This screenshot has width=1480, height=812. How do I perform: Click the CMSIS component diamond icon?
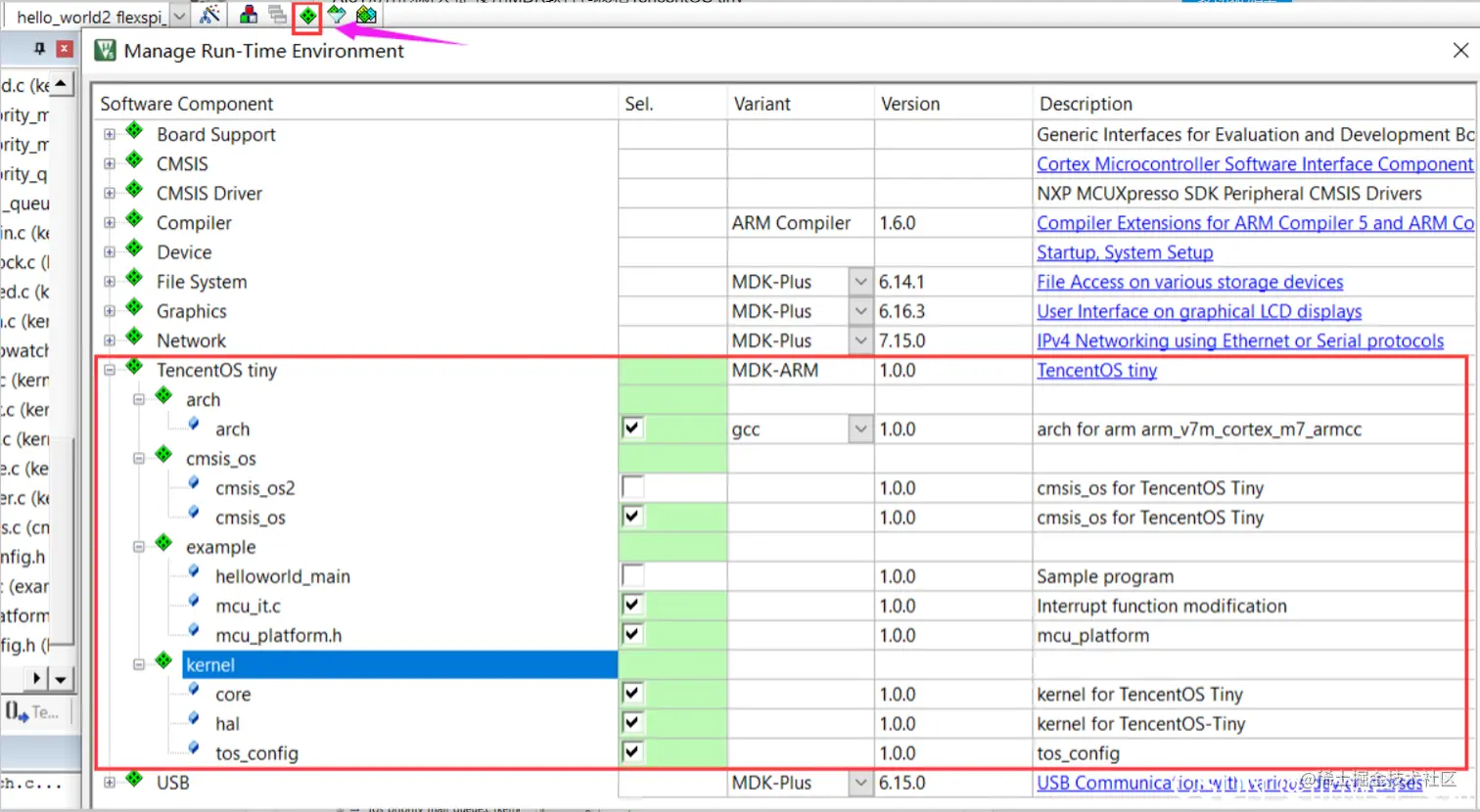135,160
